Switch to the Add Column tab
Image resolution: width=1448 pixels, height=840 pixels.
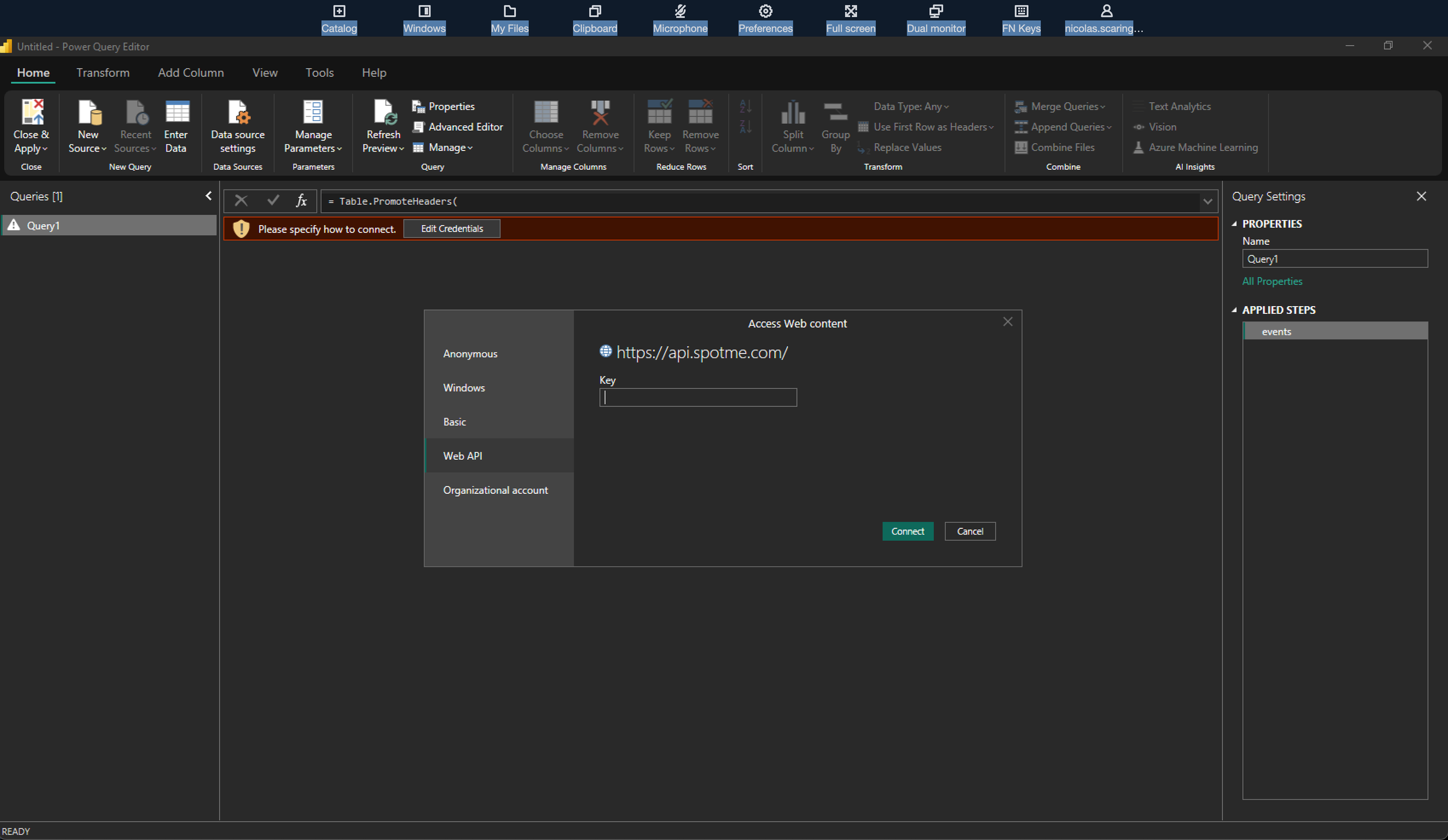(191, 72)
